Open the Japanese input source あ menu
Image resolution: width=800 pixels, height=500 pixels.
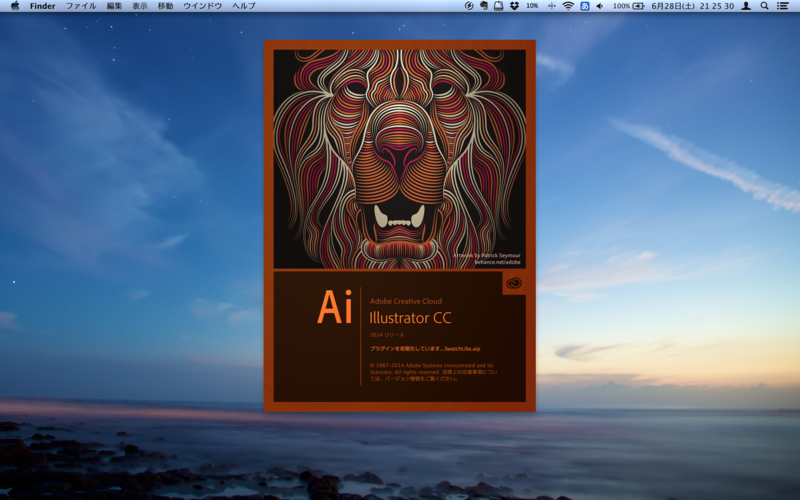pos(585,6)
